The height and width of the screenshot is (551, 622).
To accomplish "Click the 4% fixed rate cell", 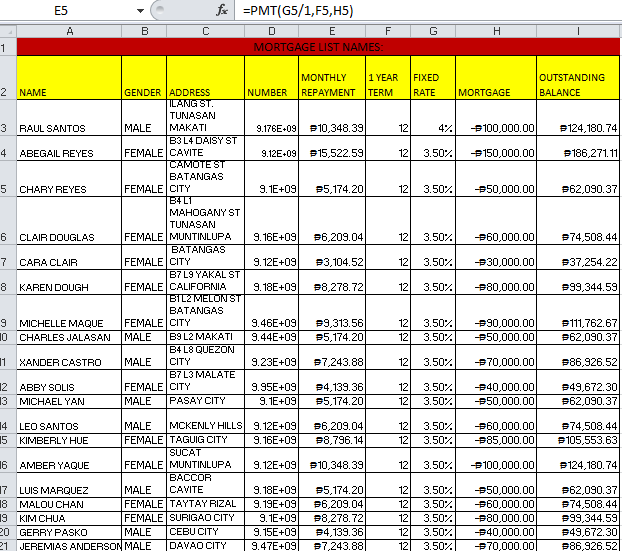I will 433,118.
